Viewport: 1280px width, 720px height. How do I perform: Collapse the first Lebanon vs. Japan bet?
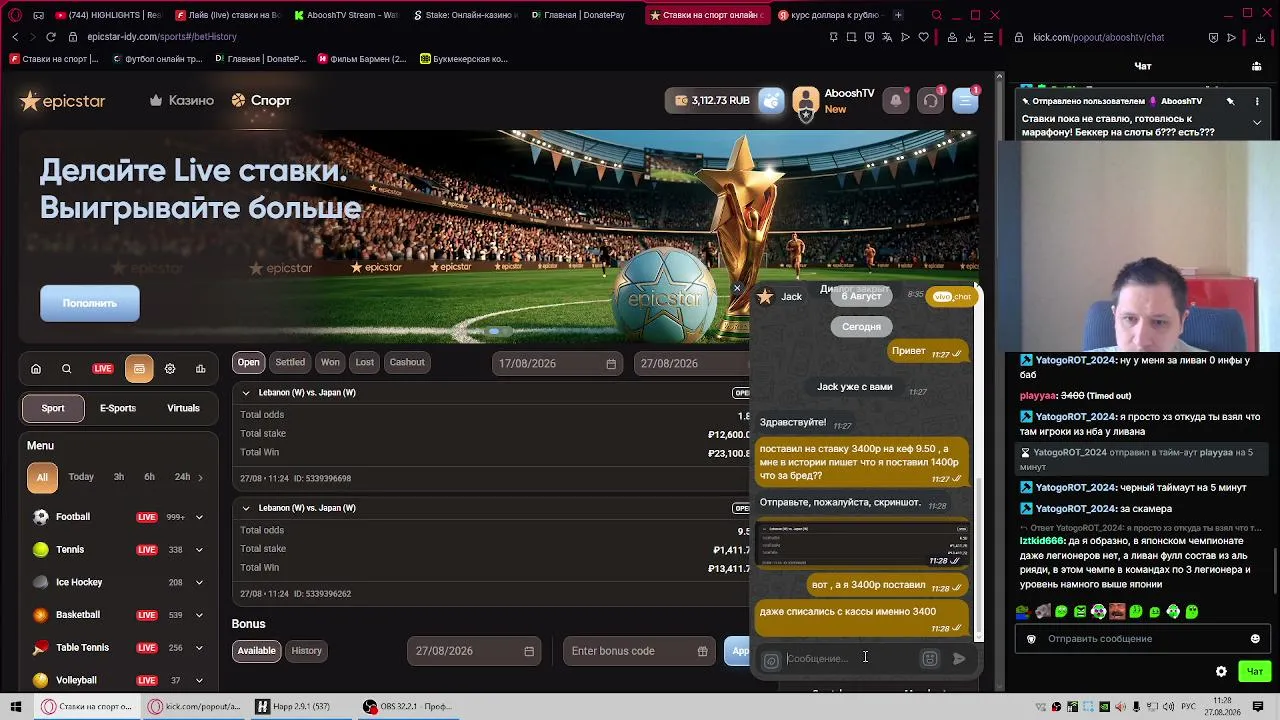(x=246, y=393)
